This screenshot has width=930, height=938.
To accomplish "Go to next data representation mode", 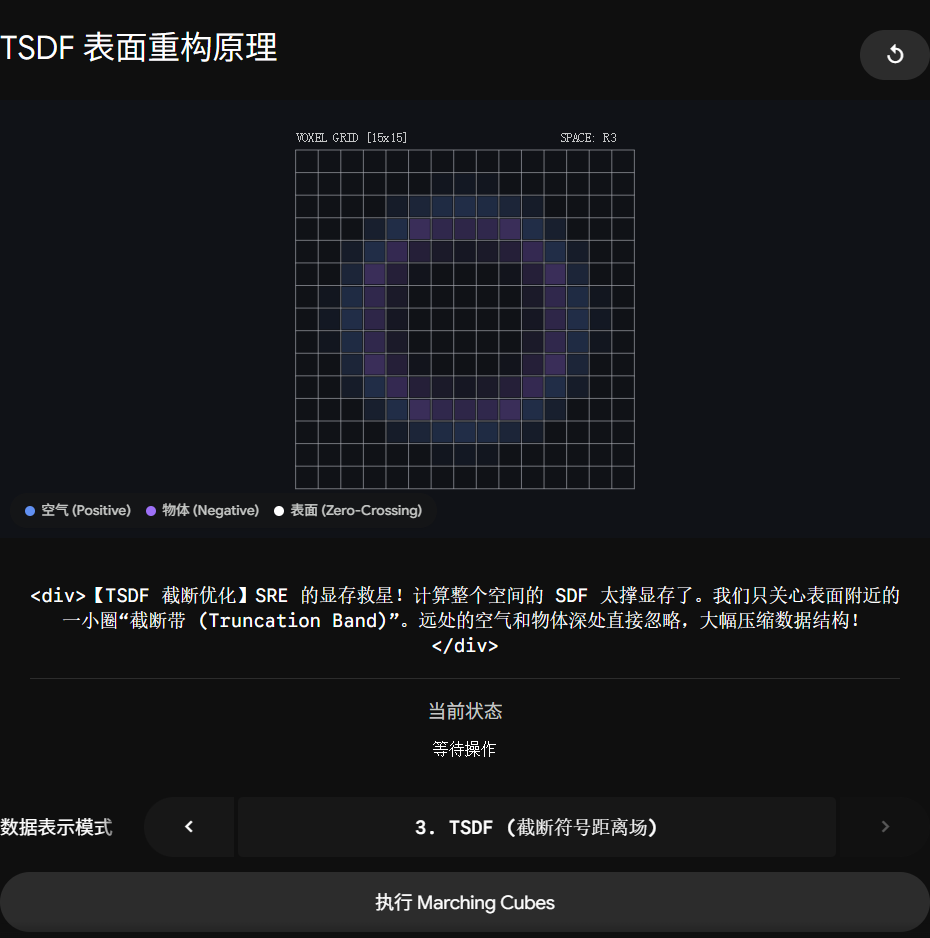I will point(885,827).
